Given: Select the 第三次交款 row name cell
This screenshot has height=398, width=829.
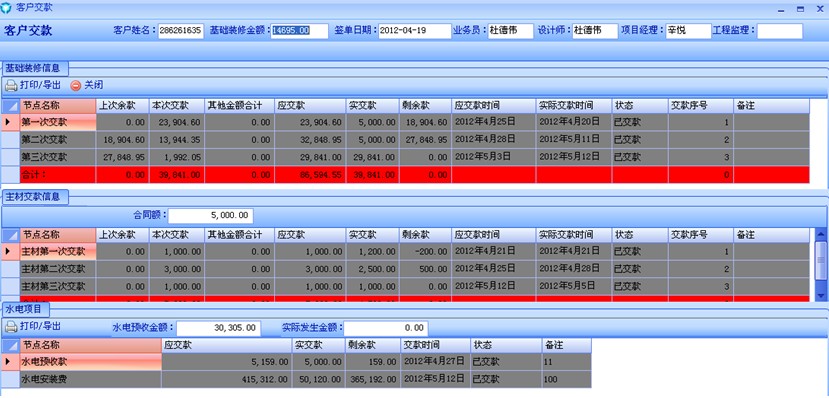Looking at the screenshot, I should [58, 158].
